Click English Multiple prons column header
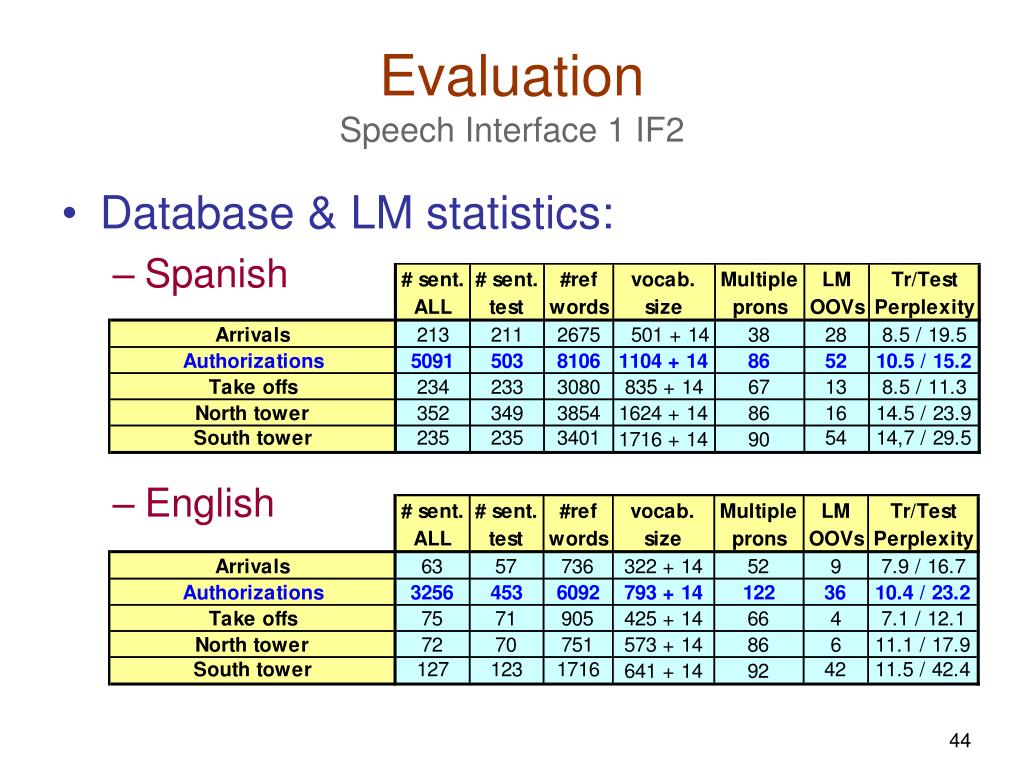The width and height of the screenshot is (1024, 768). click(x=758, y=524)
